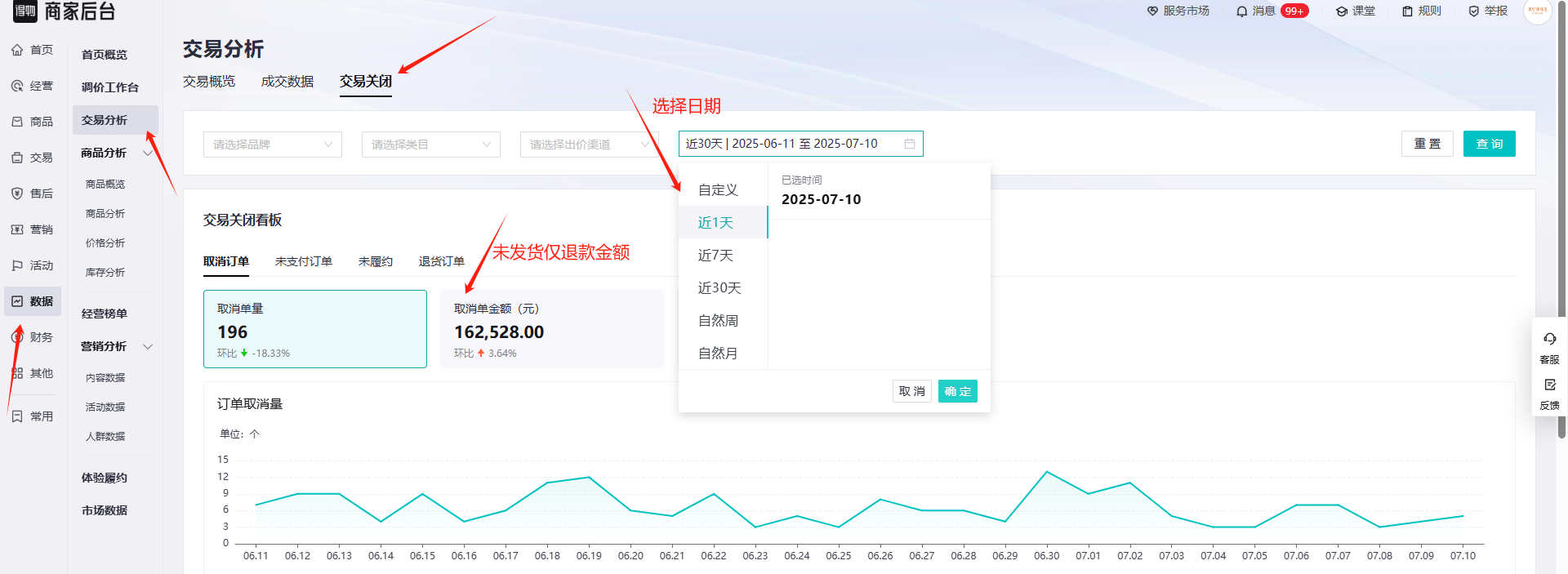Click the 确定 button in date picker
This screenshot has height=574, width=1568.
pyautogui.click(x=957, y=392)
